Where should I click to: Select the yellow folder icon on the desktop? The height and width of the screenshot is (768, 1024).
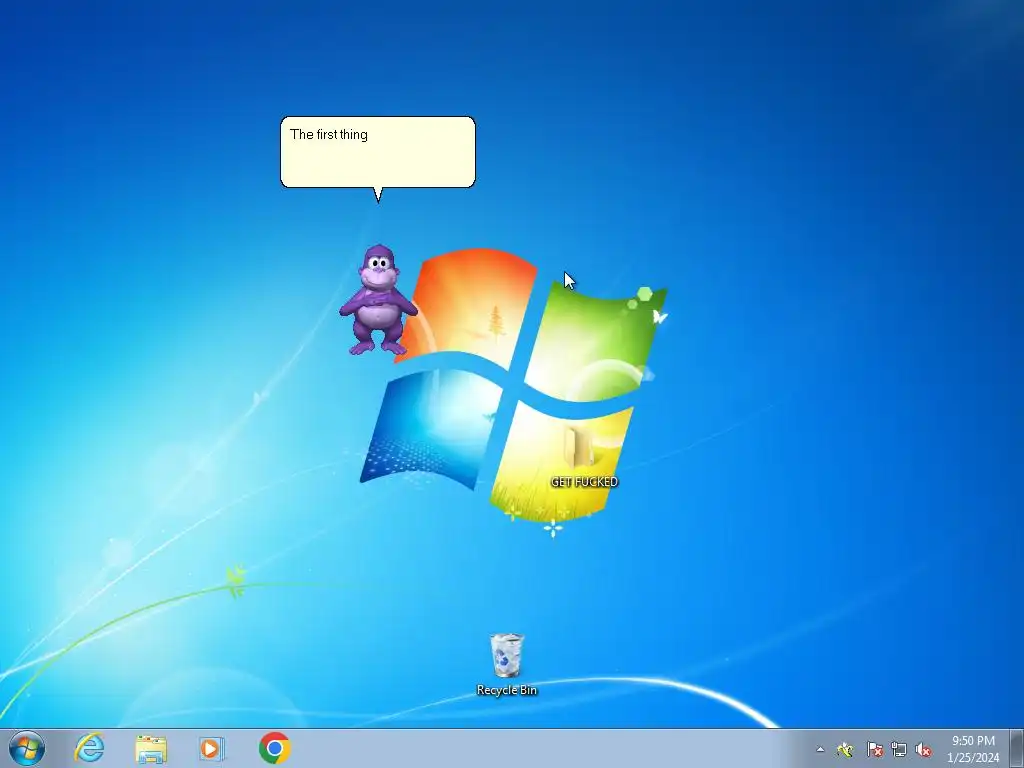click(579, 448)
